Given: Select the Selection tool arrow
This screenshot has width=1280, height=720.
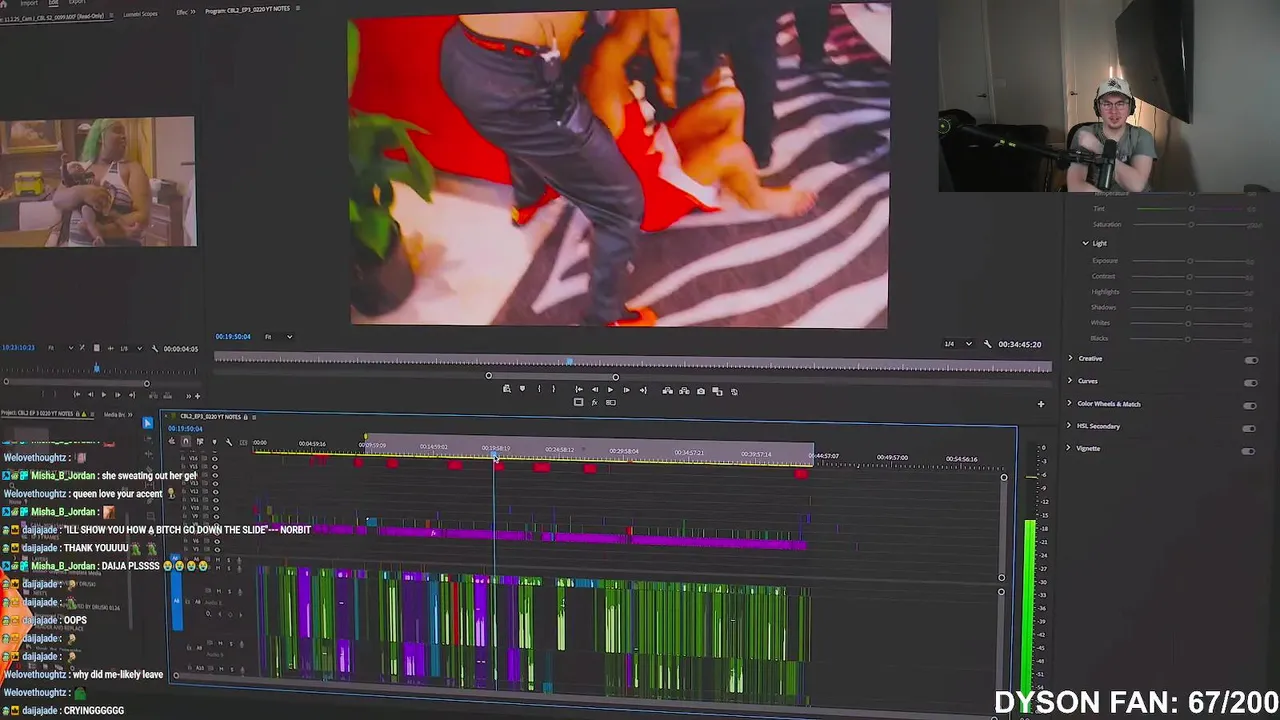Looking at the screenshot, I should [x=147, y=424].
